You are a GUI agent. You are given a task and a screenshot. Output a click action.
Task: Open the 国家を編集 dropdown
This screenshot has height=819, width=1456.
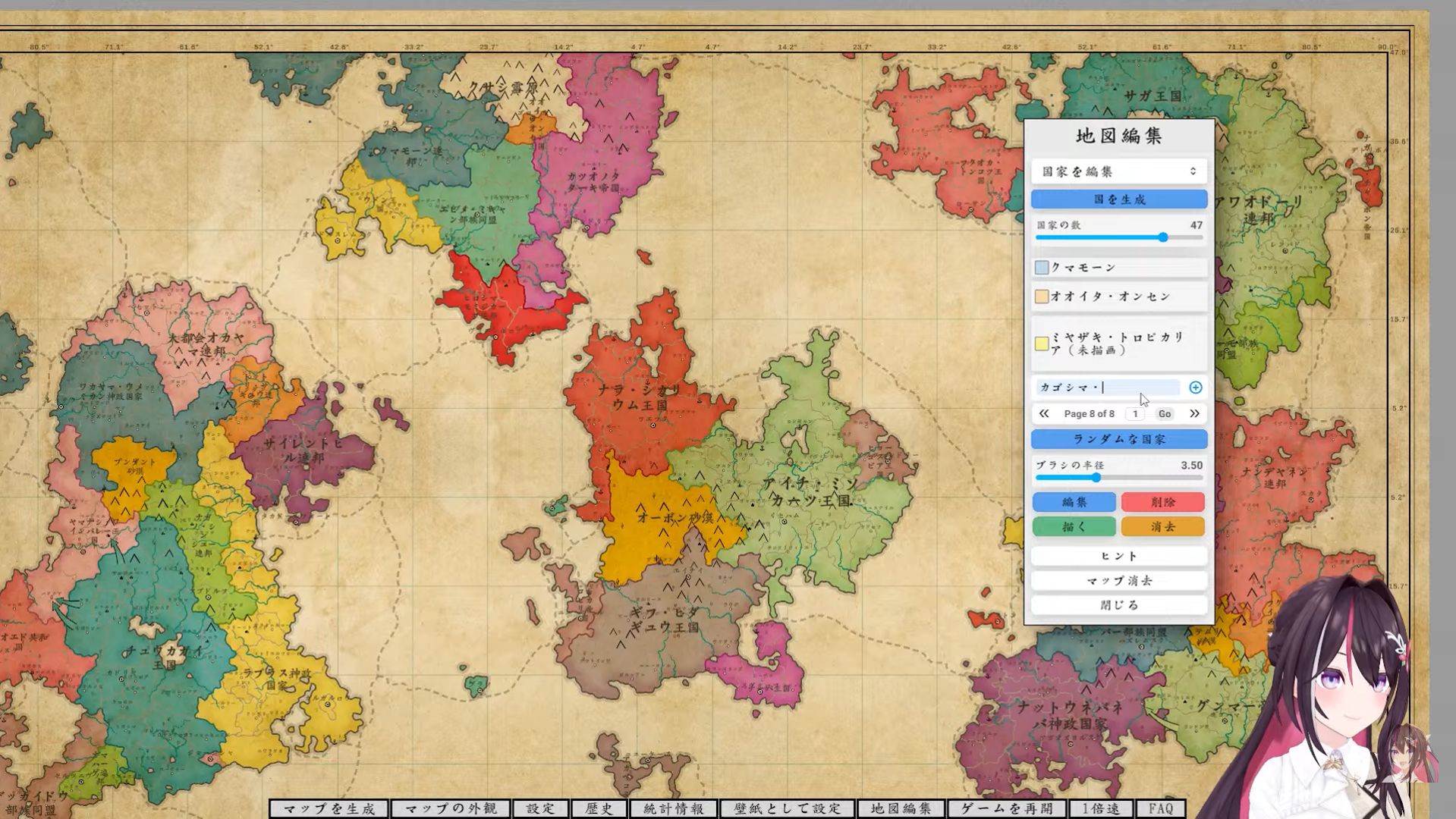[x=1118, y=171]
